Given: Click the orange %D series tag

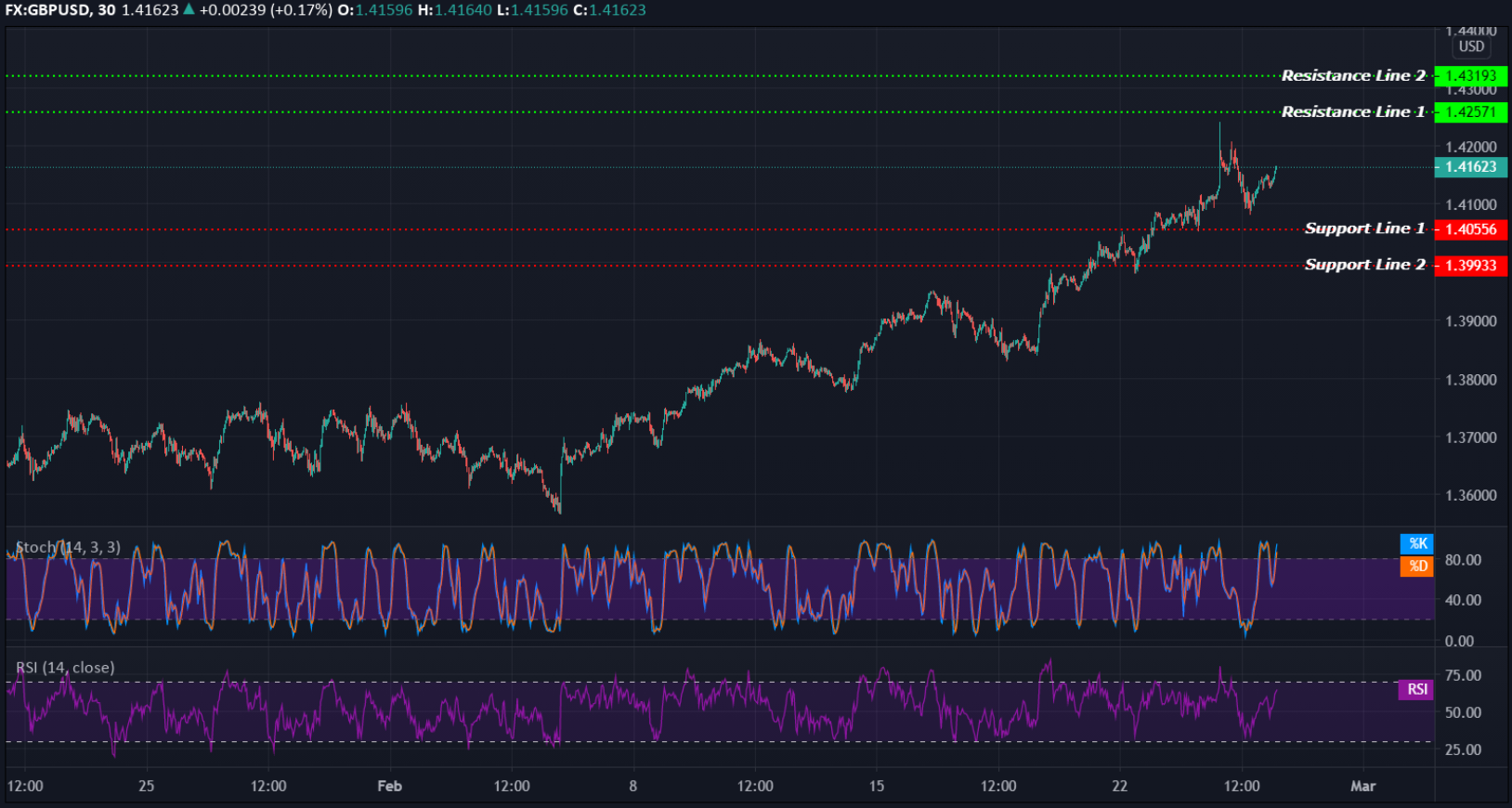Looking at the screenshot, I should coord(1417,566).
